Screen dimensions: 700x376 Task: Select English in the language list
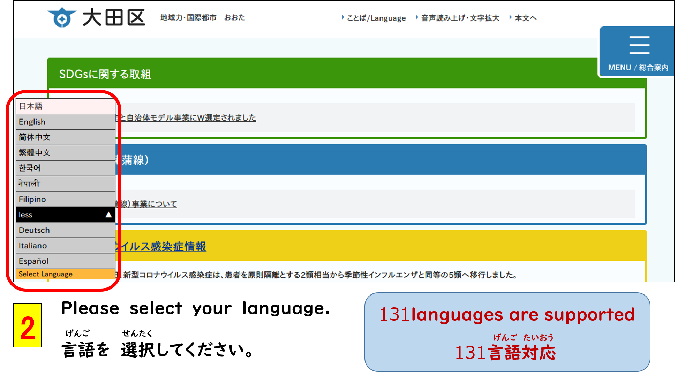[65, 122]
